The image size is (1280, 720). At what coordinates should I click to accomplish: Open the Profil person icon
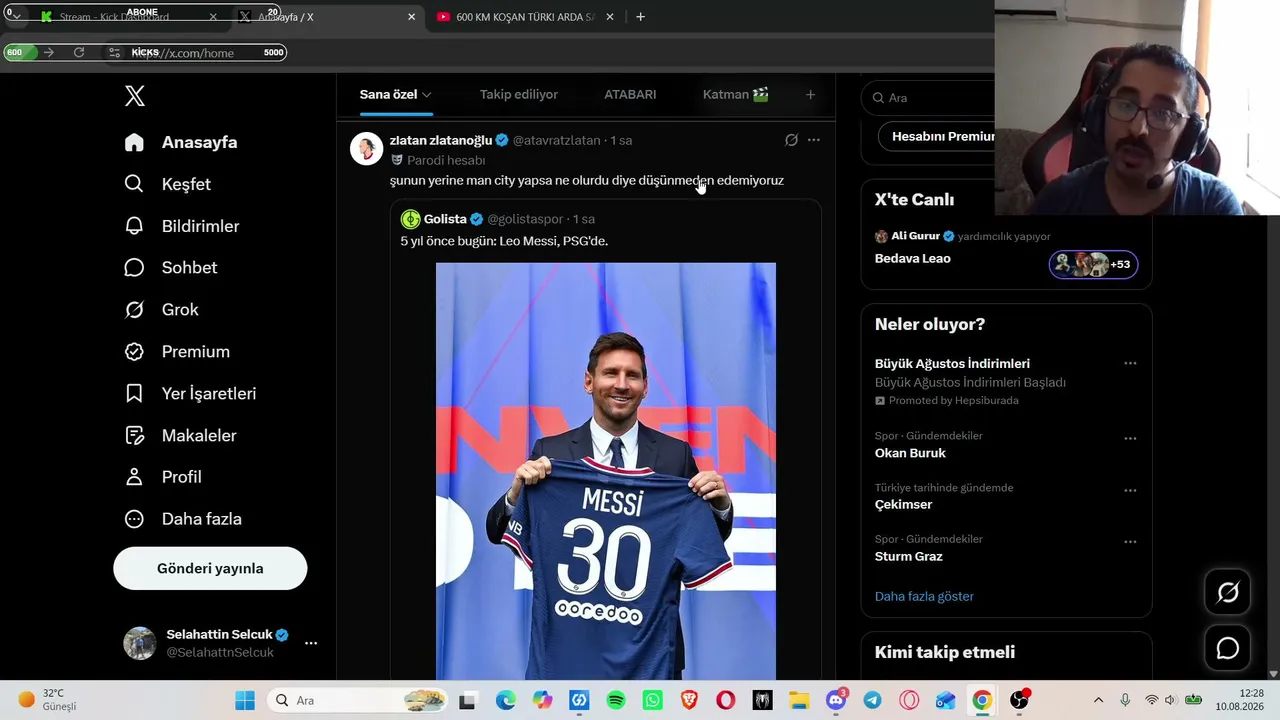tap(134, 477)
